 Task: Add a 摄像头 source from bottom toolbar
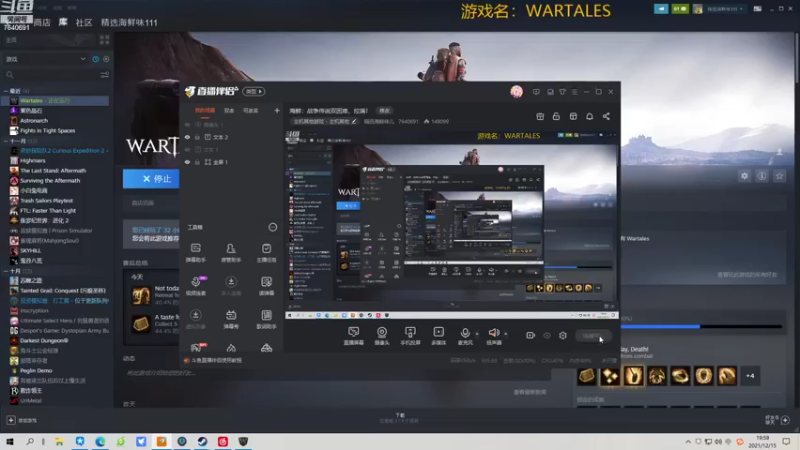coord(382,336)
